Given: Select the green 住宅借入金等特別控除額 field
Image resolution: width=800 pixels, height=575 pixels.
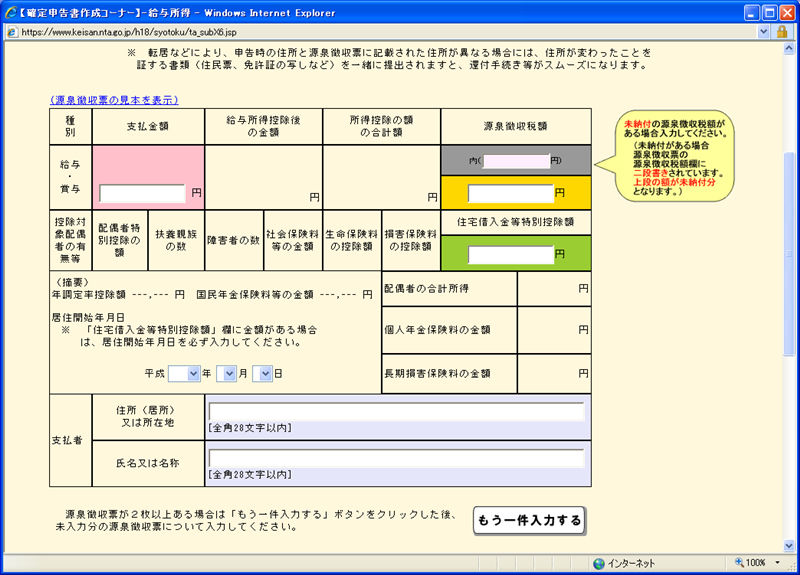Looking at the screenshot, I should (x=510, y=254).
